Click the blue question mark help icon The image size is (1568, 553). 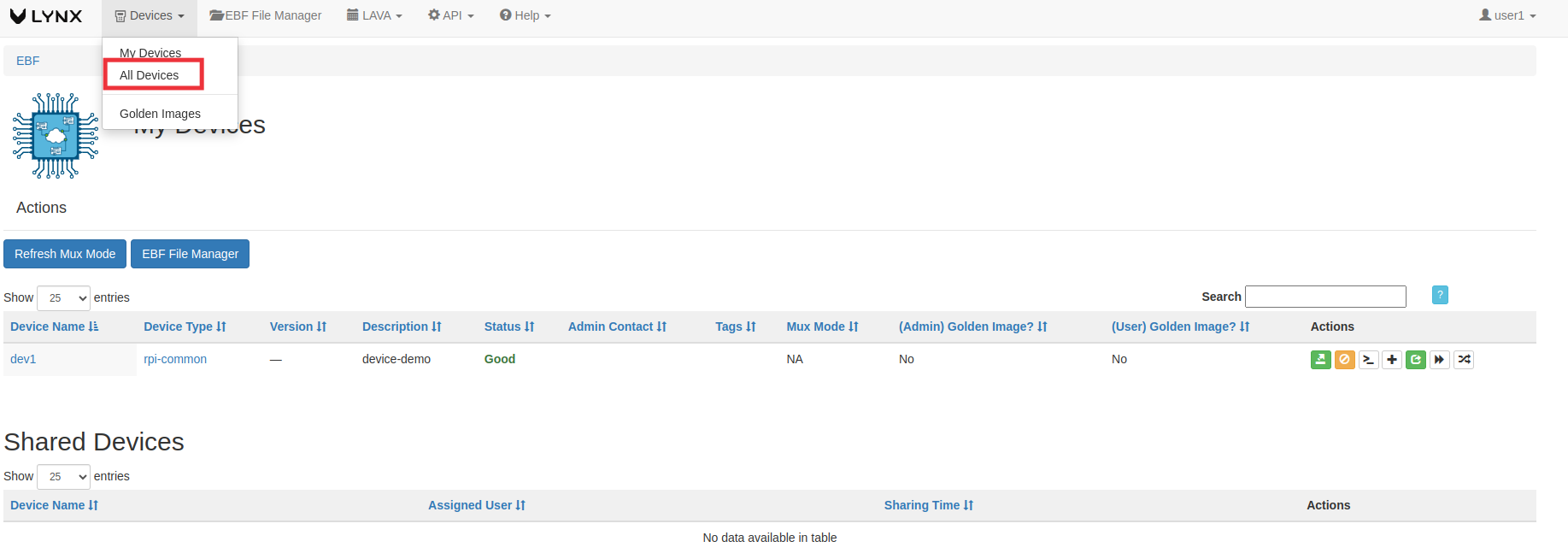pos(1440,295)
